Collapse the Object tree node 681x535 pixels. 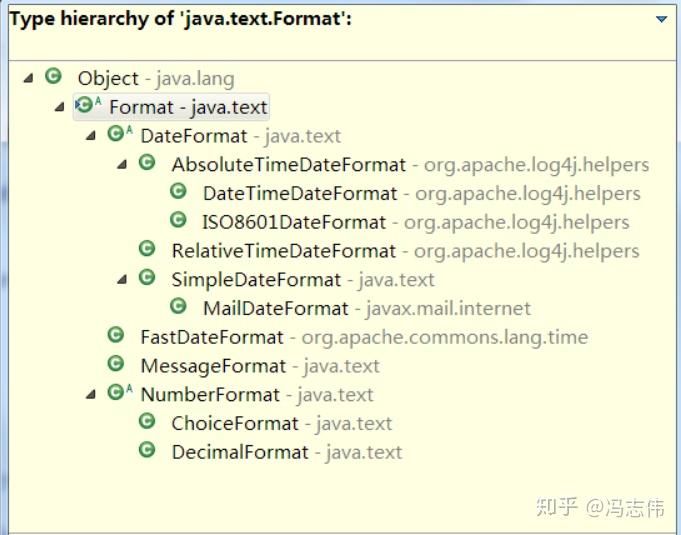tap(27, 78)
